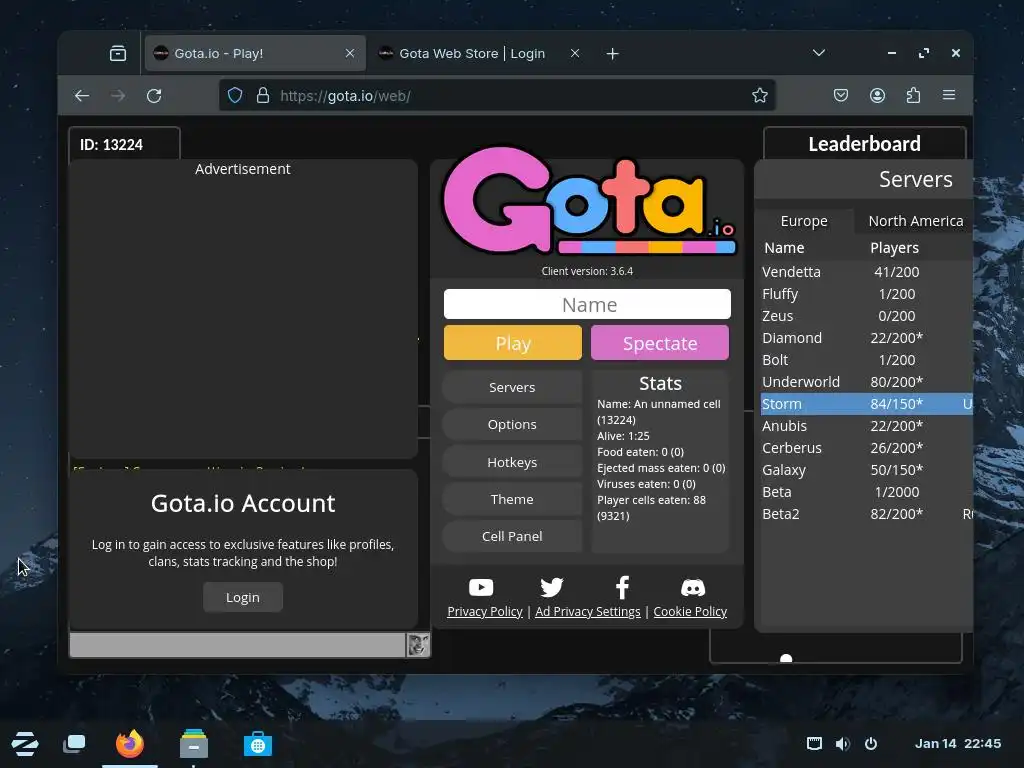1024x768 pixels.
Task: Select the Anubis server row
Action: 867,426
